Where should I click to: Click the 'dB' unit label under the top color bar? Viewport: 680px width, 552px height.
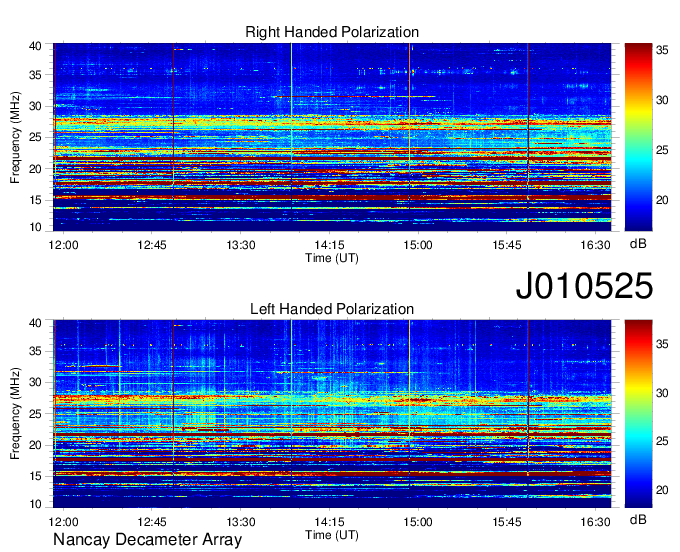click(x=638, y=244)
